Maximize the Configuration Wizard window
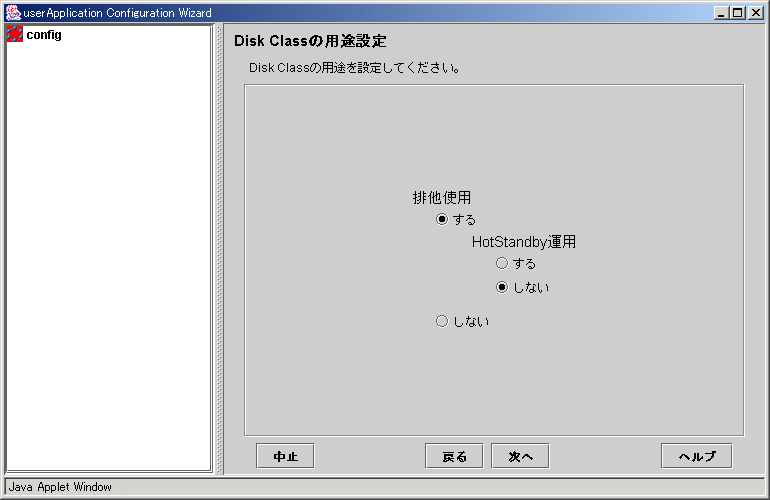This screenshot has width=770, height=500. [x=738, y=13]
